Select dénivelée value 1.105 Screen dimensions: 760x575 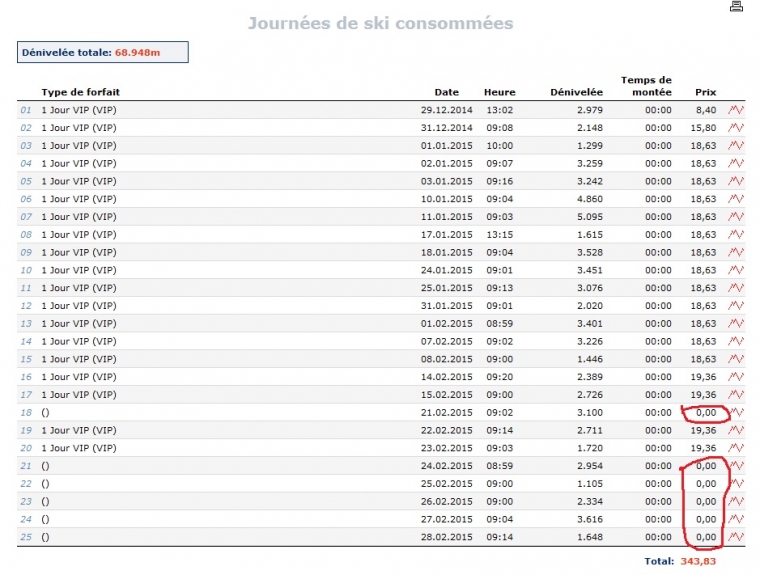(x=590, y=484)
